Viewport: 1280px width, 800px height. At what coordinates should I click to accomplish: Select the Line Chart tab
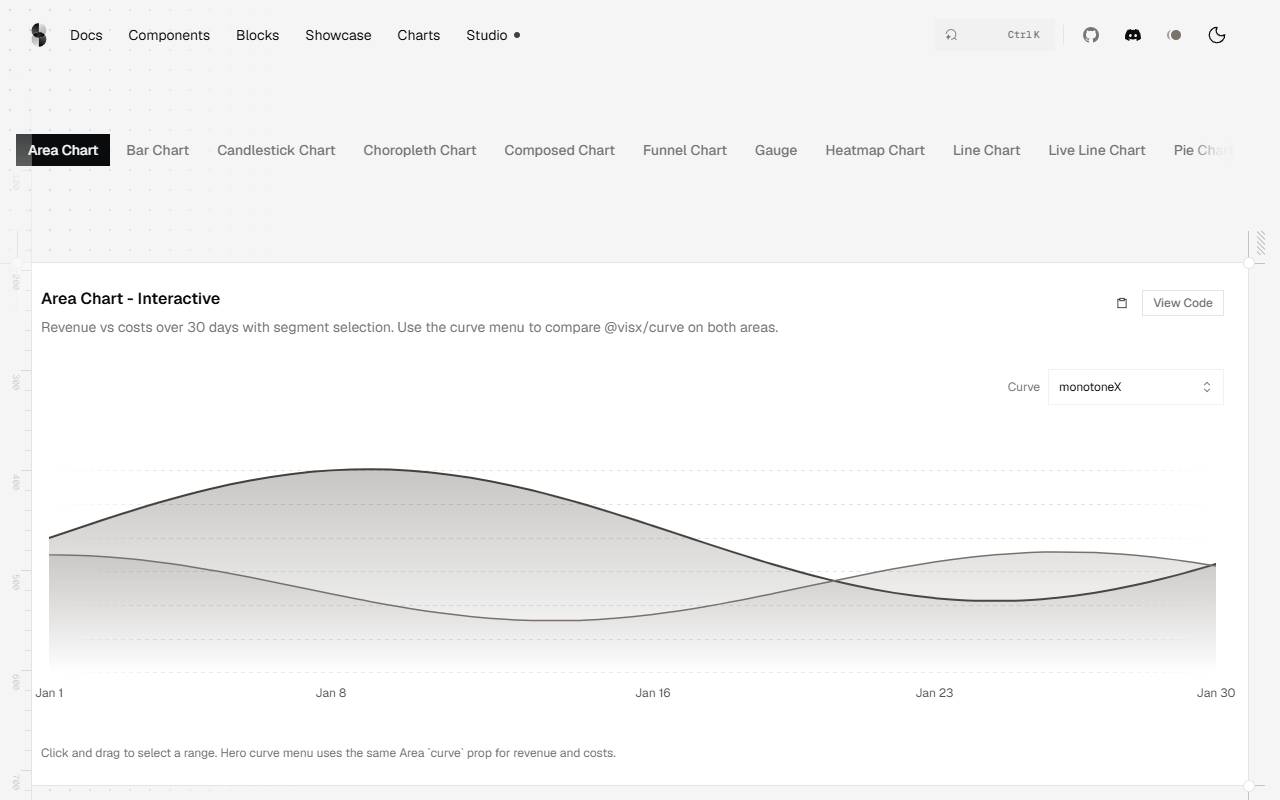coord(986,150)
